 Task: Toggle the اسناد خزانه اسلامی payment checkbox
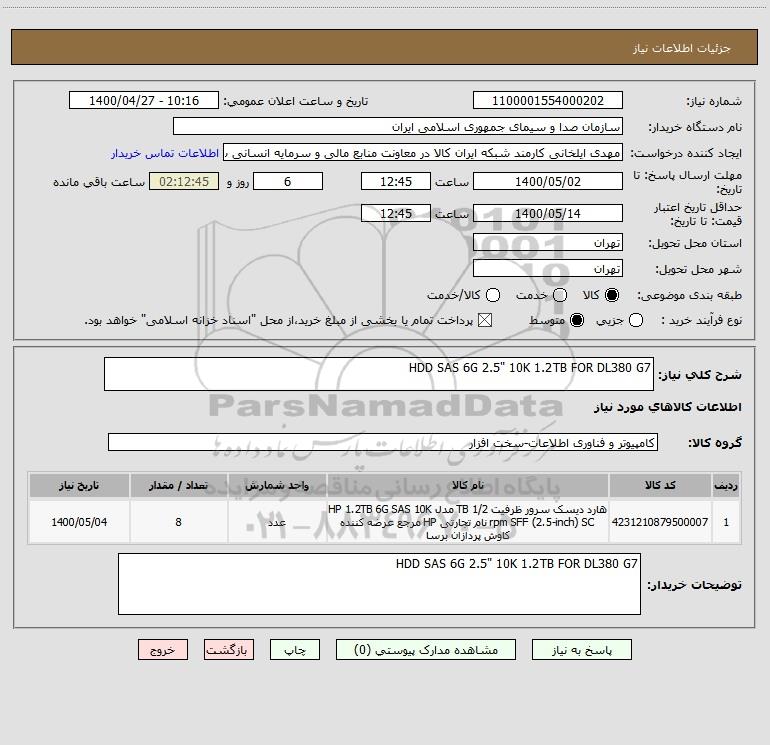(485, 321)
